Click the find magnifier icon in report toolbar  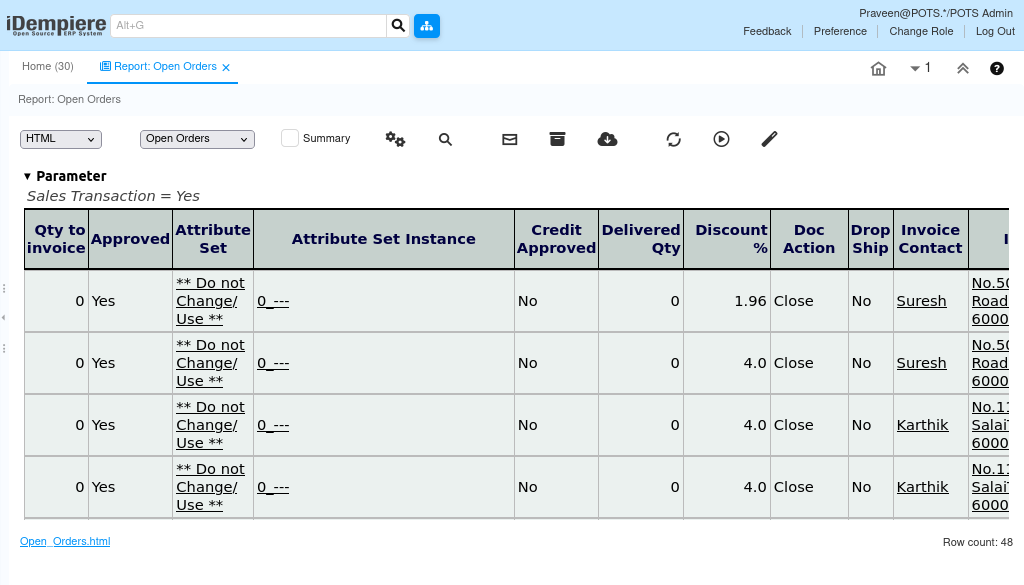tap(445, 139)
